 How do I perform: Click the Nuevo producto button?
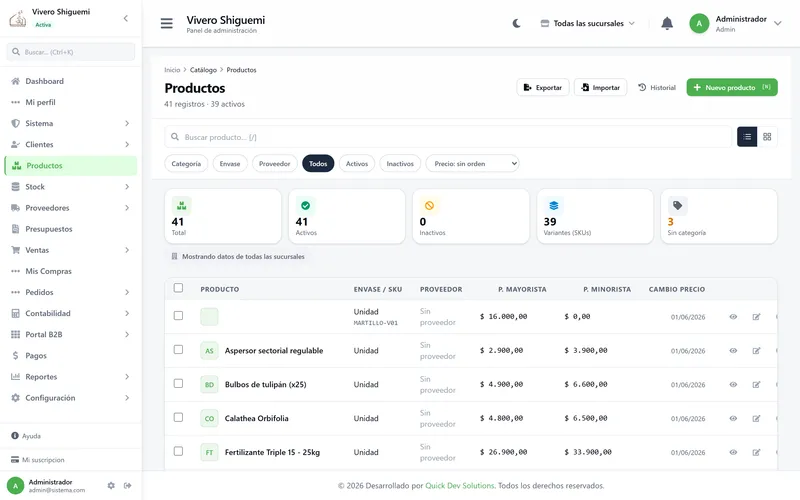[732, 87]
